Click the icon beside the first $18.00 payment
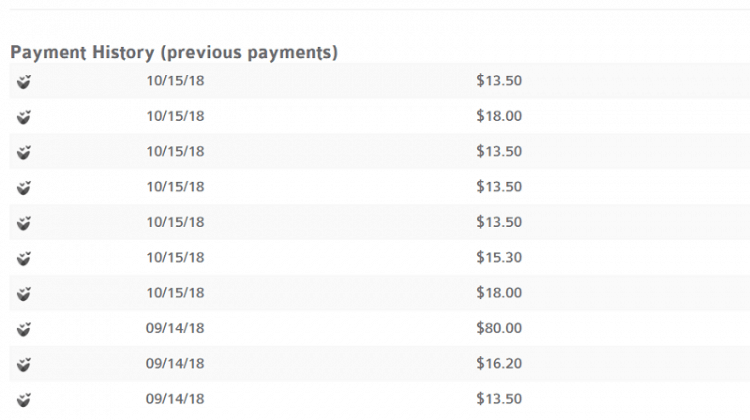 (24, 117)
